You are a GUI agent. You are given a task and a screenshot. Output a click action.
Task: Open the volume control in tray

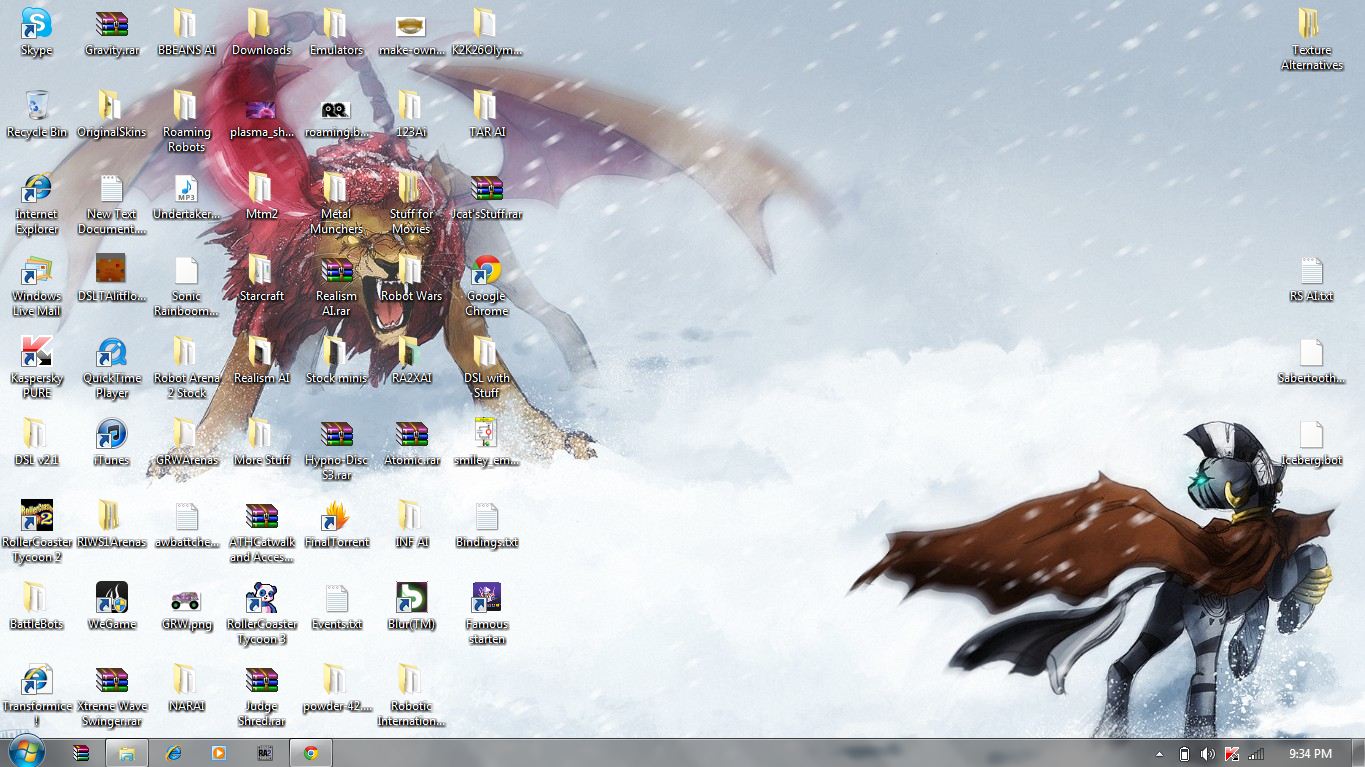pyautogui.click(x=1207, y=754)
